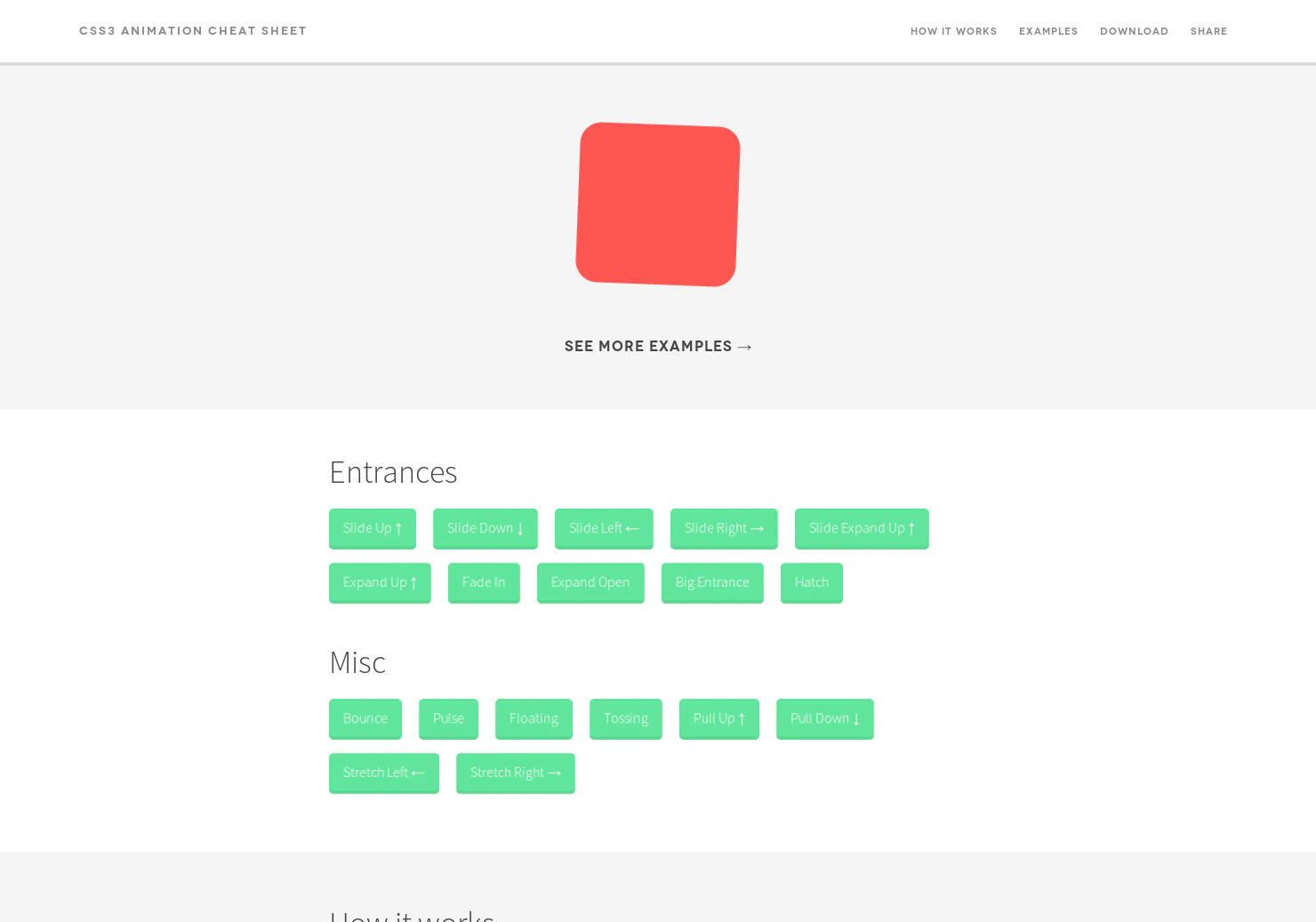
Task: Click the Fade In button
Action: point(484,582)
